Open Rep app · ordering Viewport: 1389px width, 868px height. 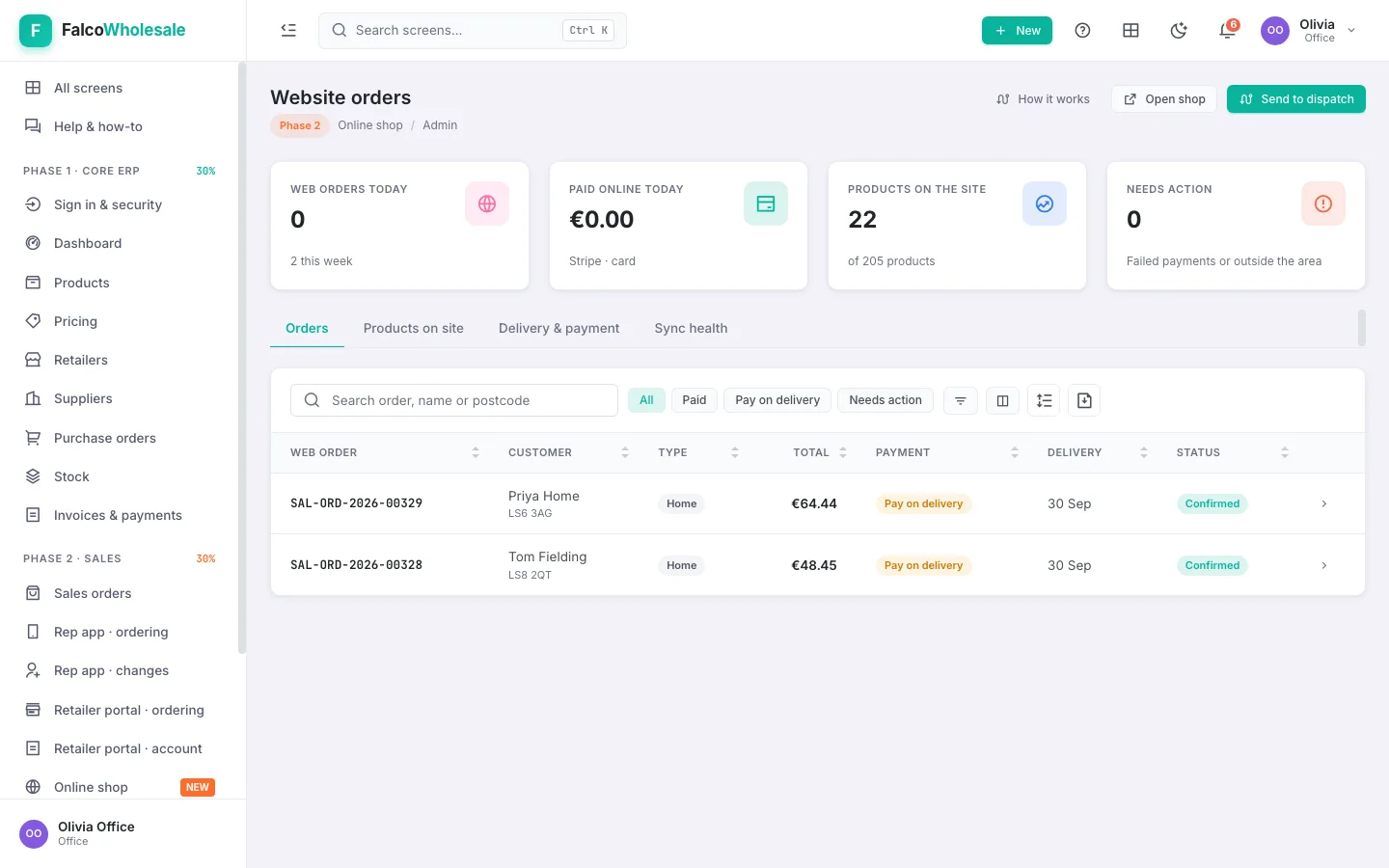[x=120, y=632]
